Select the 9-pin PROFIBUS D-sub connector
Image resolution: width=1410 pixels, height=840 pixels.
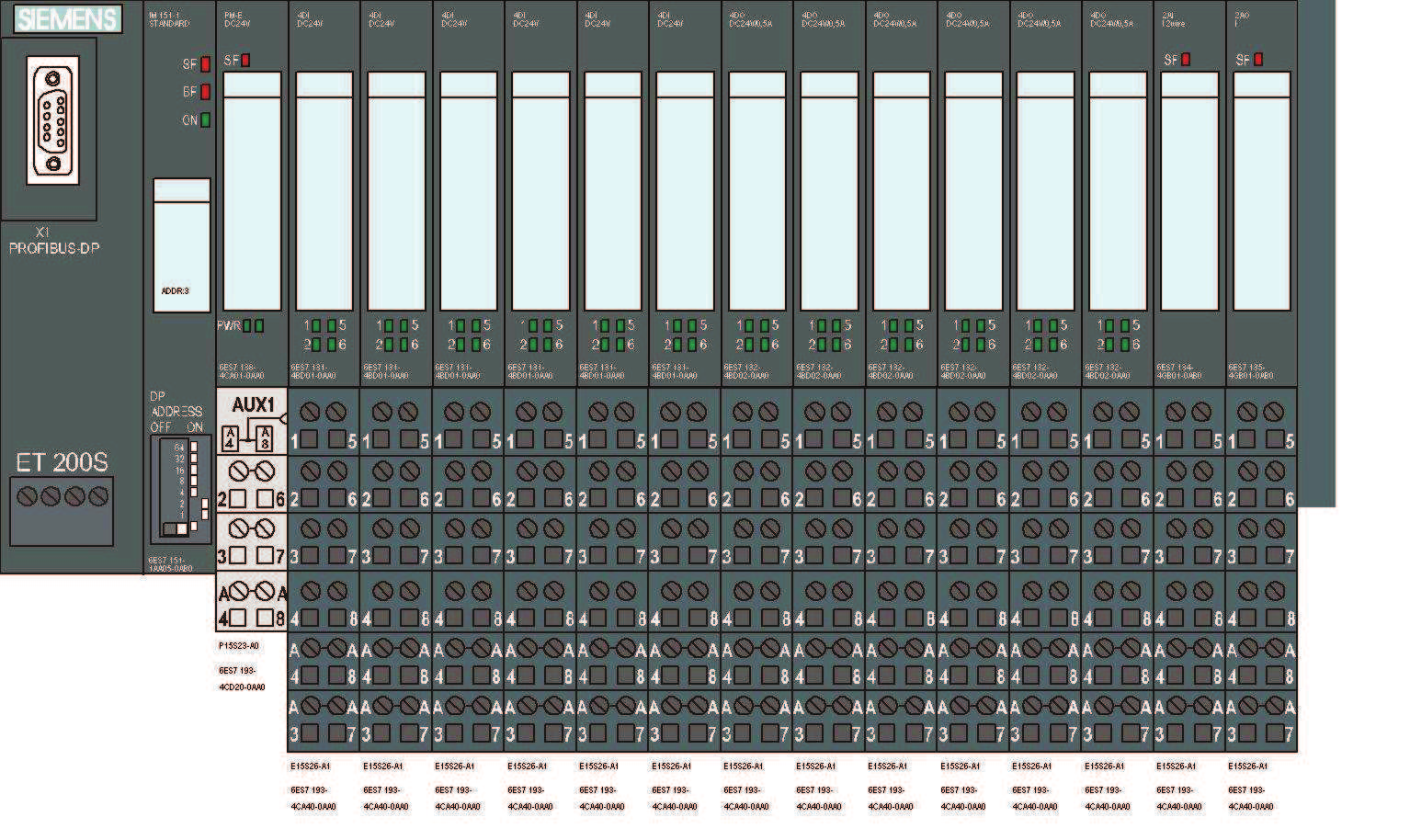point(52,119)
